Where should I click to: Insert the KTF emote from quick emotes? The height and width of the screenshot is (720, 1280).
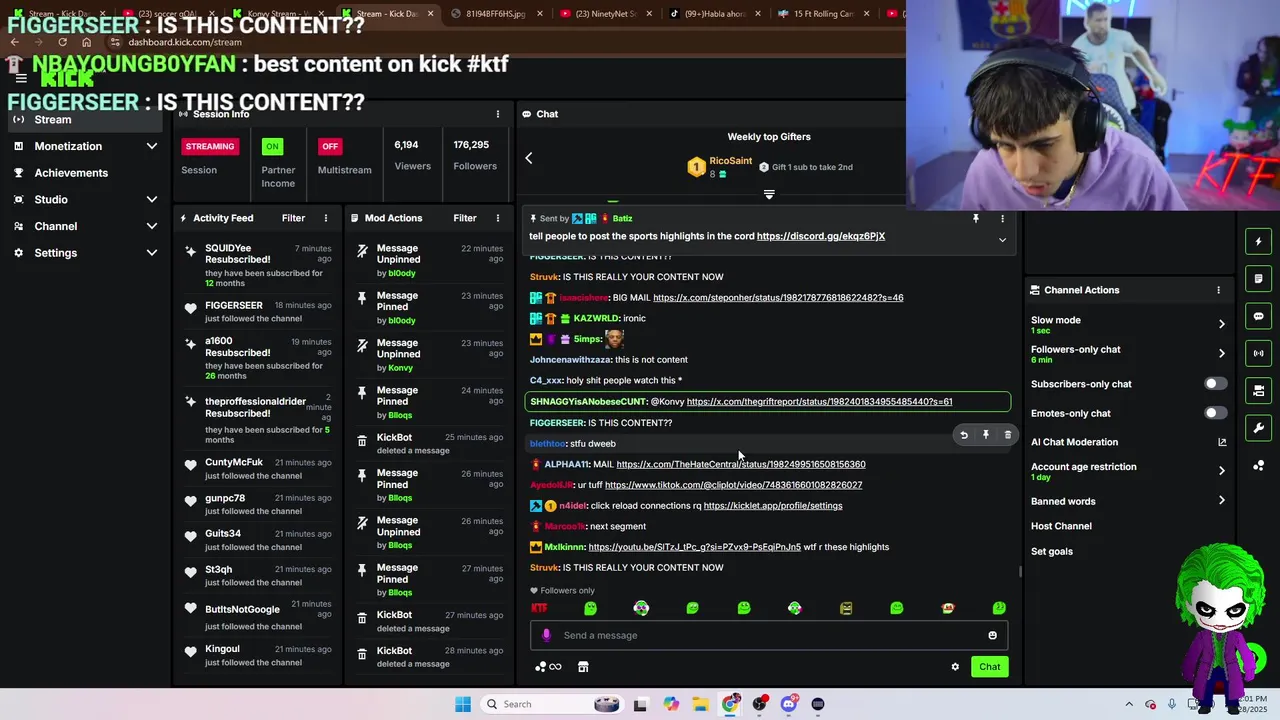pyautogui.click(x=539, y=608)
